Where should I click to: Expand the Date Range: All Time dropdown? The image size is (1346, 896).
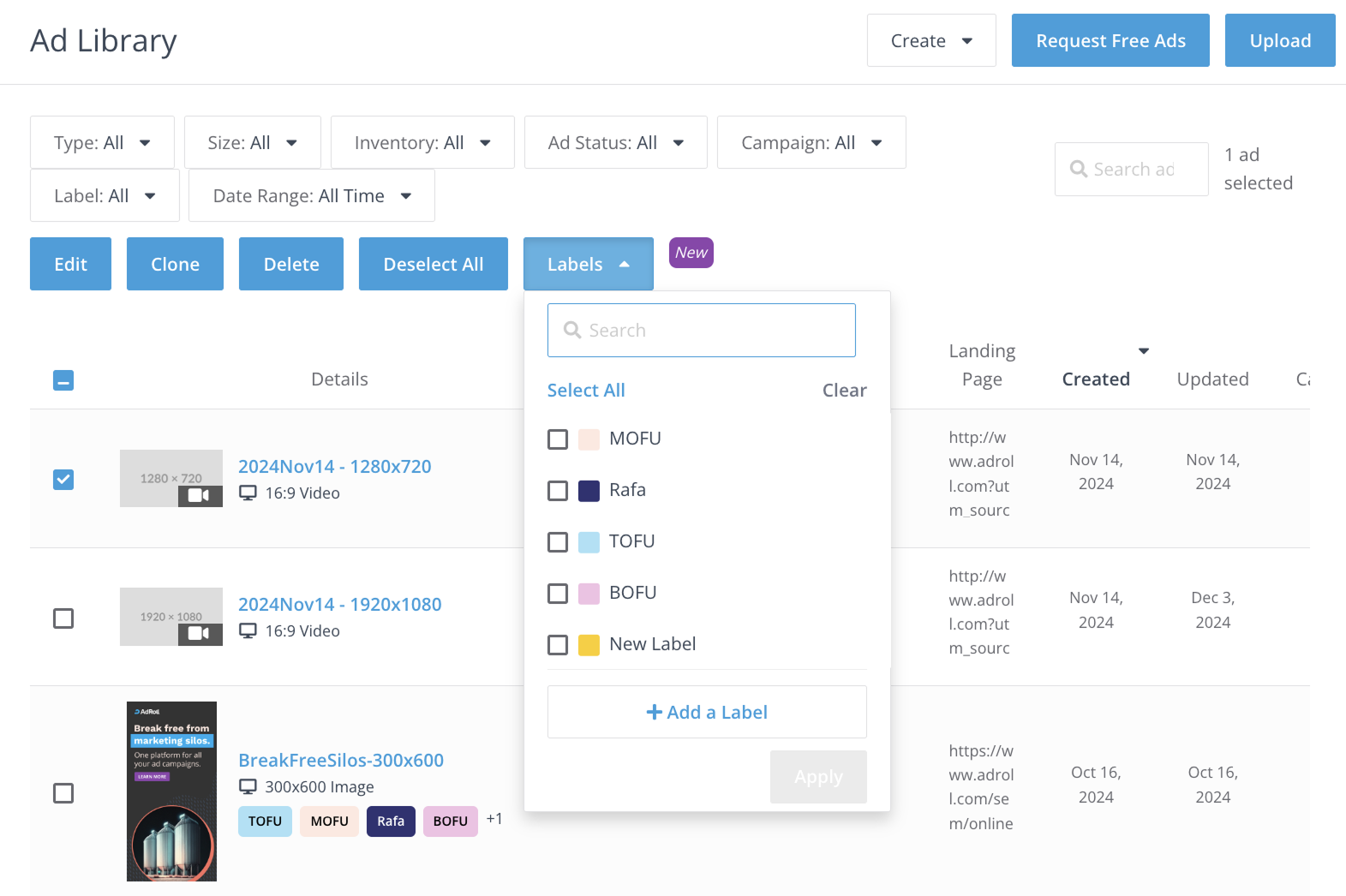tap(311, 196)
